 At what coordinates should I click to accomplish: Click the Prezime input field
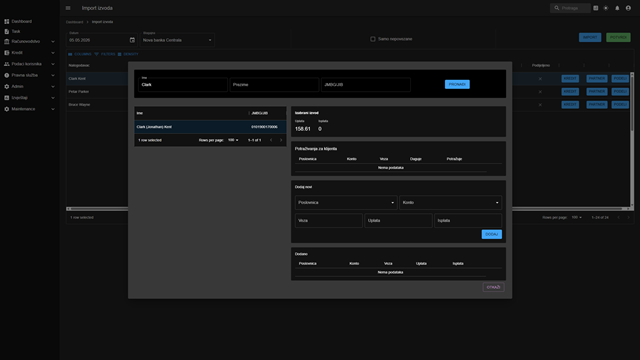coord(274,84)
